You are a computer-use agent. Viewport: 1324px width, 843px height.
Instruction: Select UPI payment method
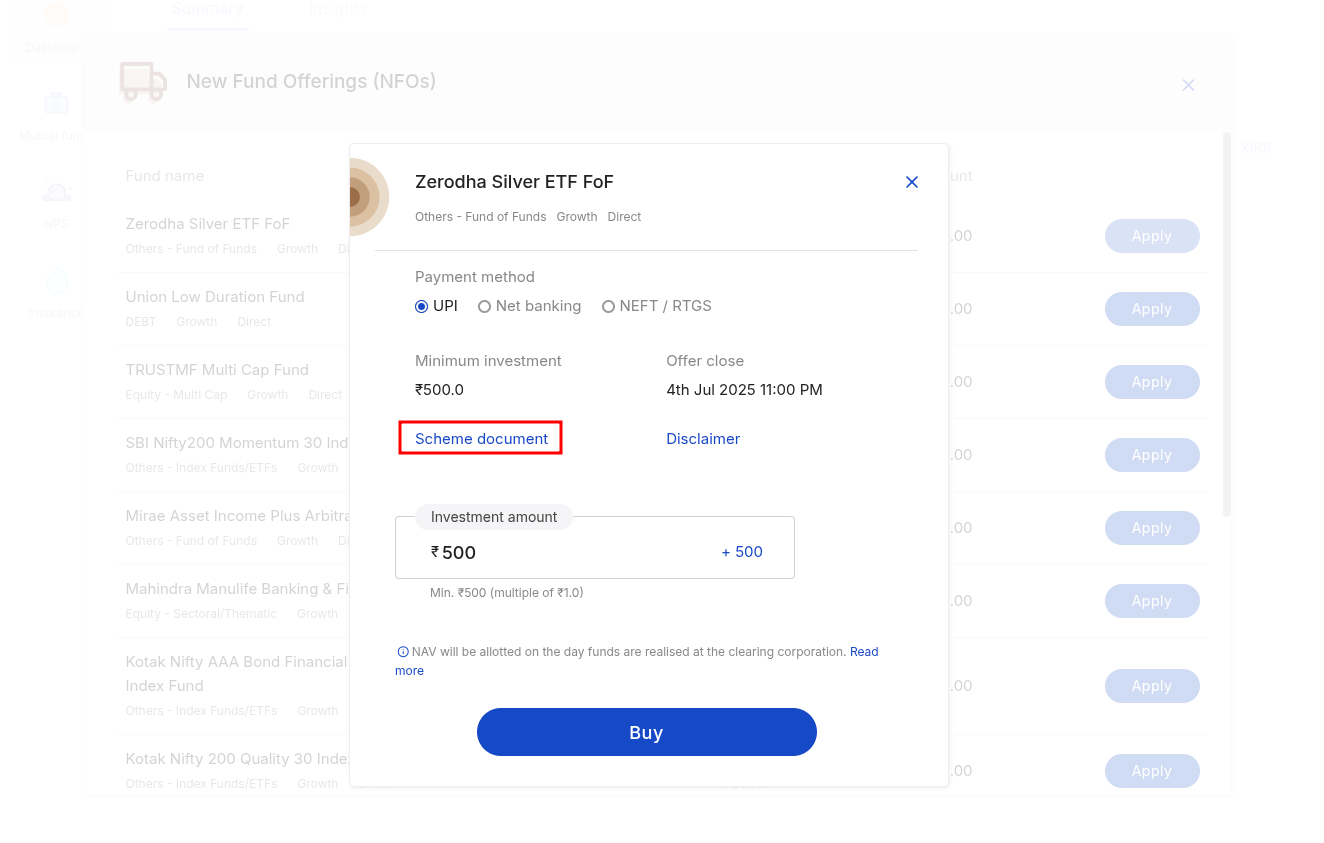point(436,306)
